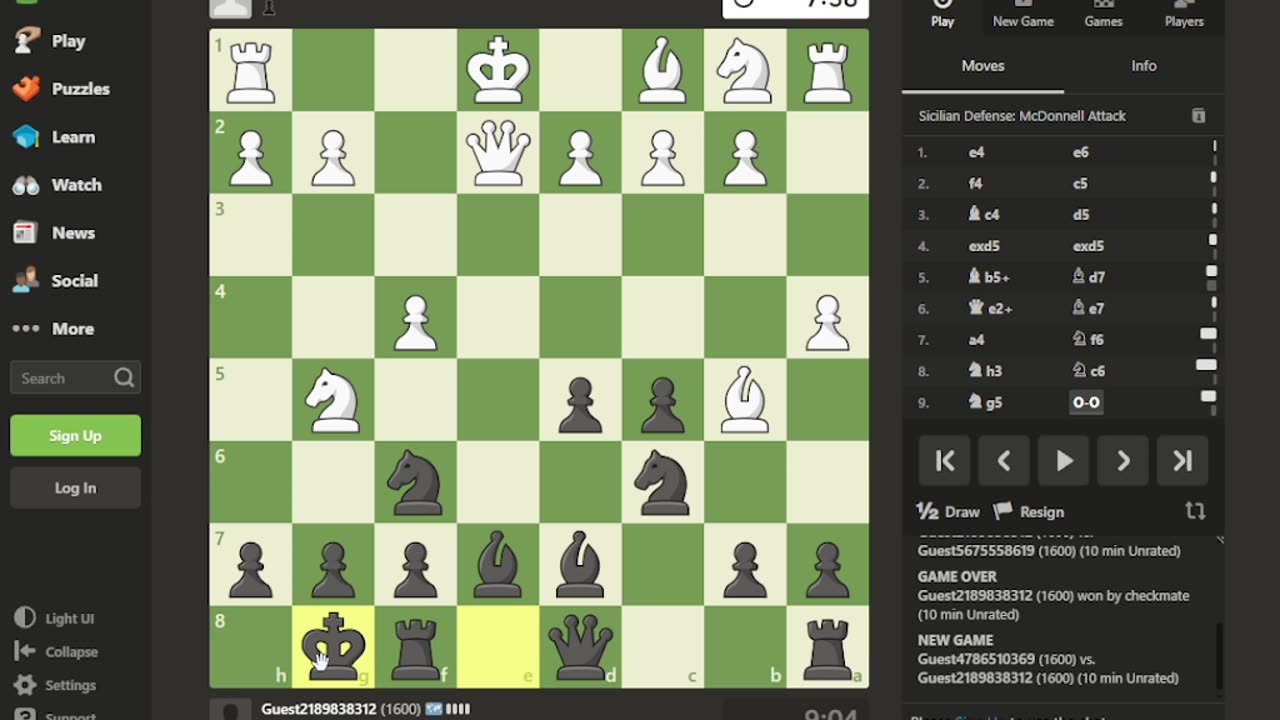
Task: Click the highlighted empty e8 square
Action: tap(498, 647)
